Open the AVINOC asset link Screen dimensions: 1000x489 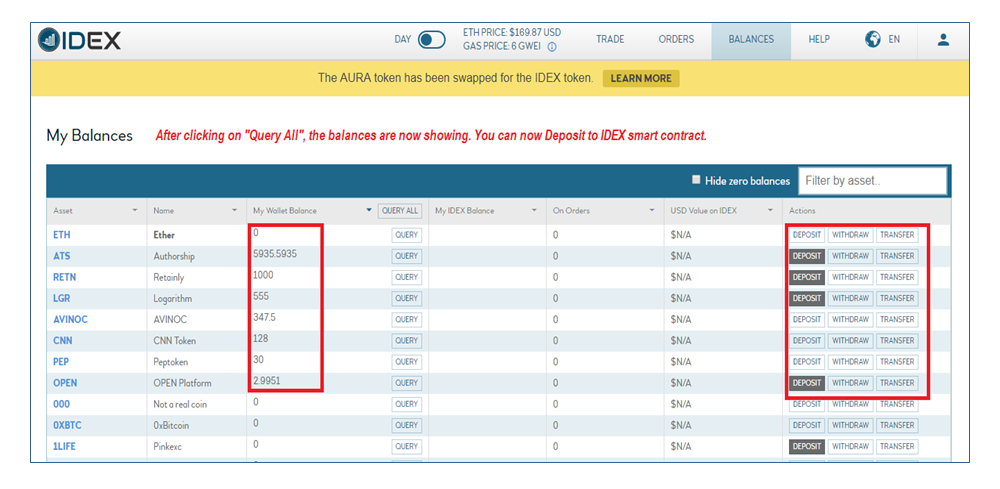click(x=70, y=319)
